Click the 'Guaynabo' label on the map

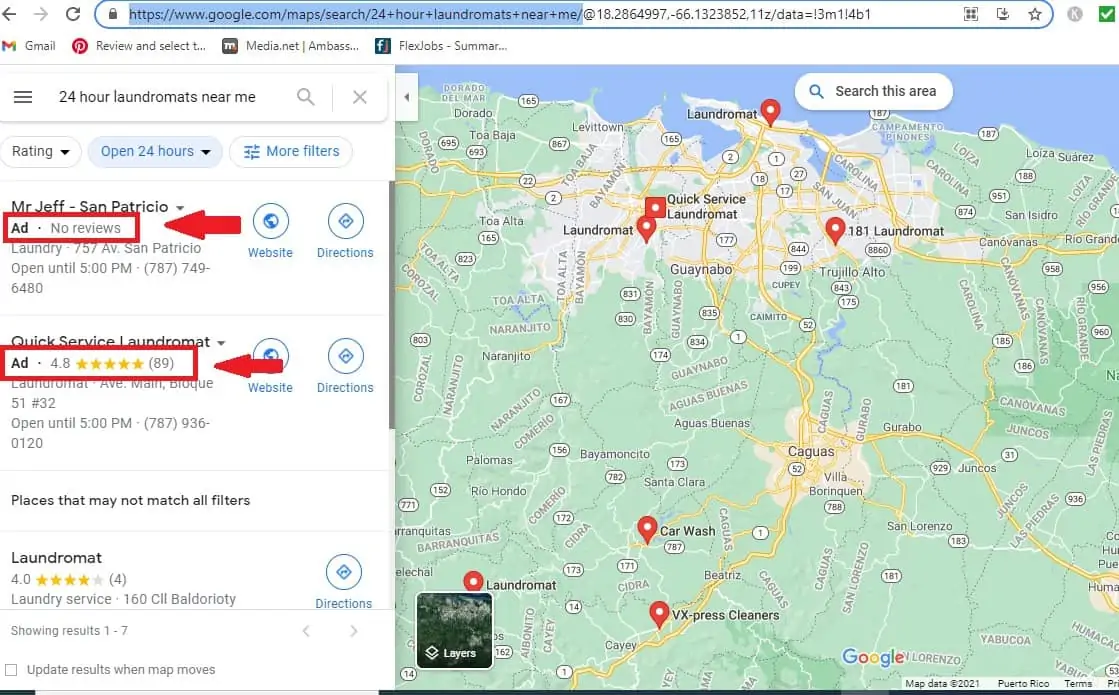[x=701, y=269]
